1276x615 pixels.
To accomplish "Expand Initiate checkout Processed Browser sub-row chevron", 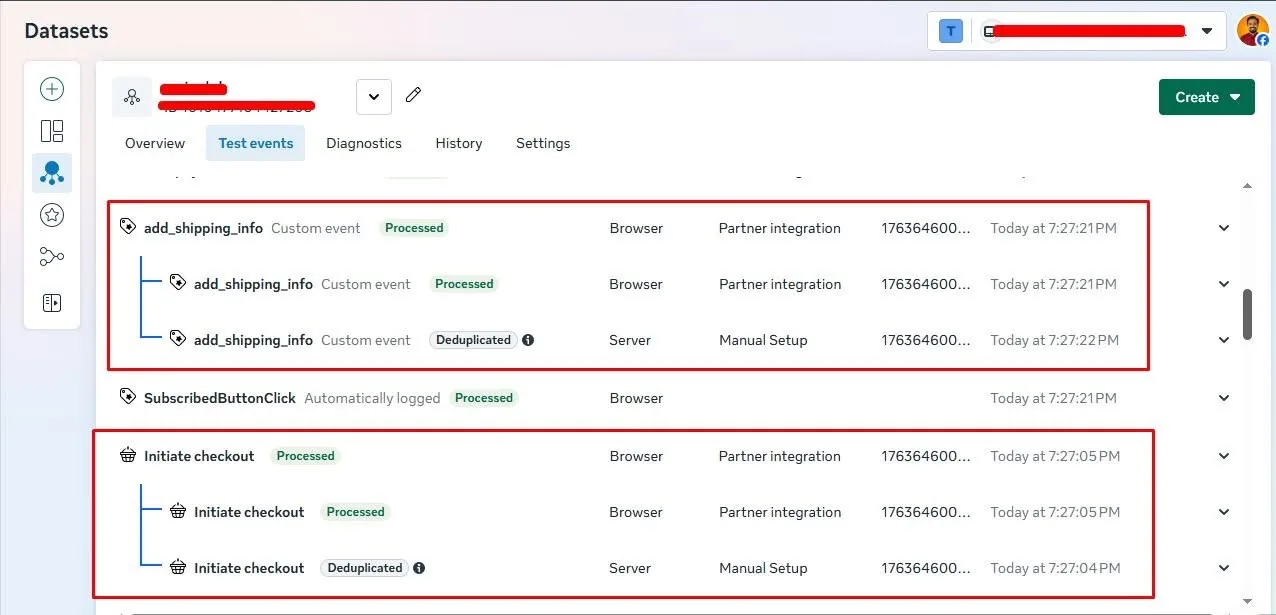I will coord(1224,512).
